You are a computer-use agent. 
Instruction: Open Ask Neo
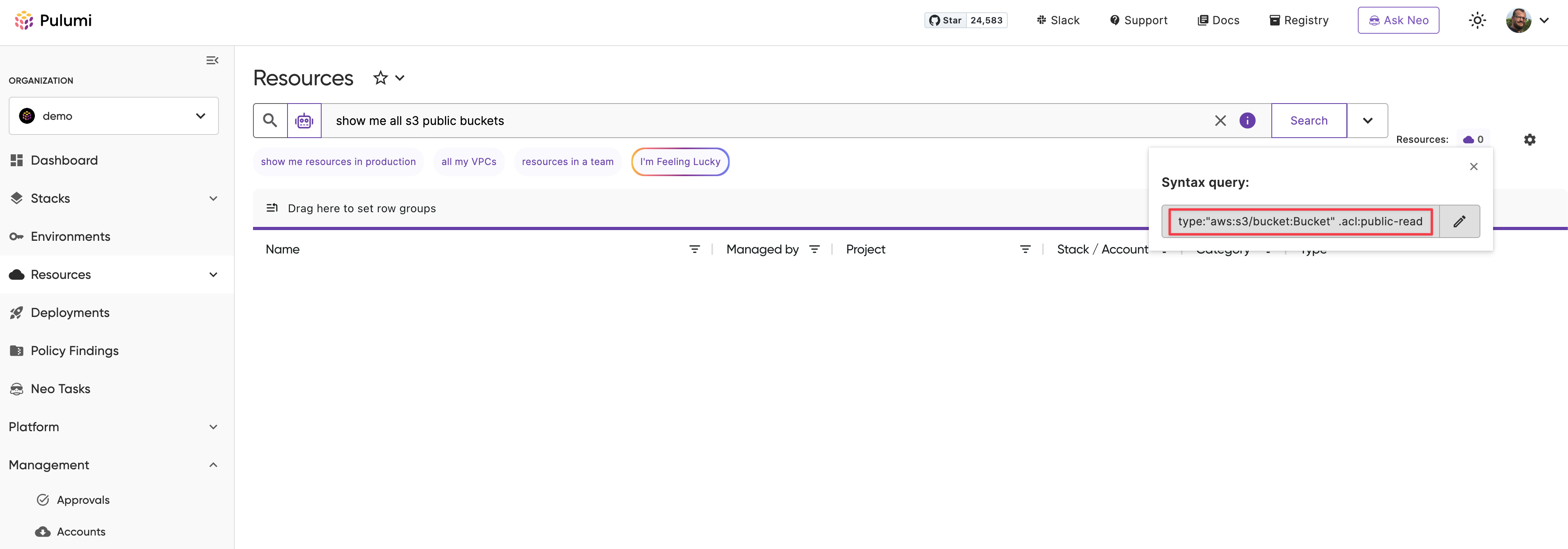[x=1398, y=19]
